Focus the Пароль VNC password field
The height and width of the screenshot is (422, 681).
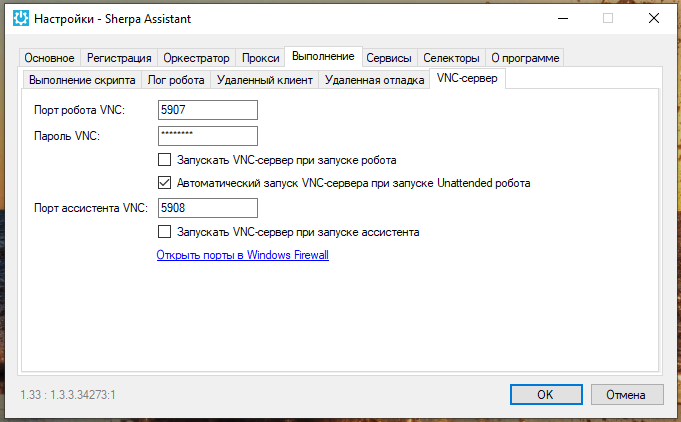tap(208, 136)
